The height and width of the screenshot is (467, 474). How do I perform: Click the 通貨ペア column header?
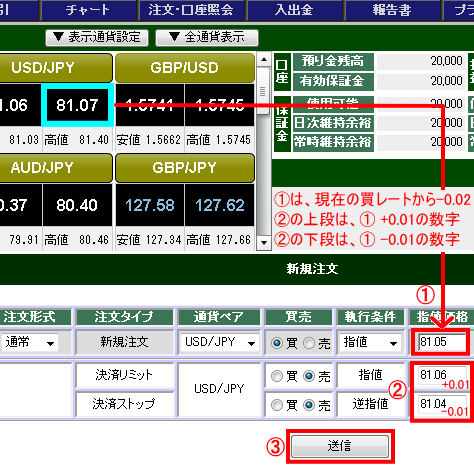[x=219, y=317]
